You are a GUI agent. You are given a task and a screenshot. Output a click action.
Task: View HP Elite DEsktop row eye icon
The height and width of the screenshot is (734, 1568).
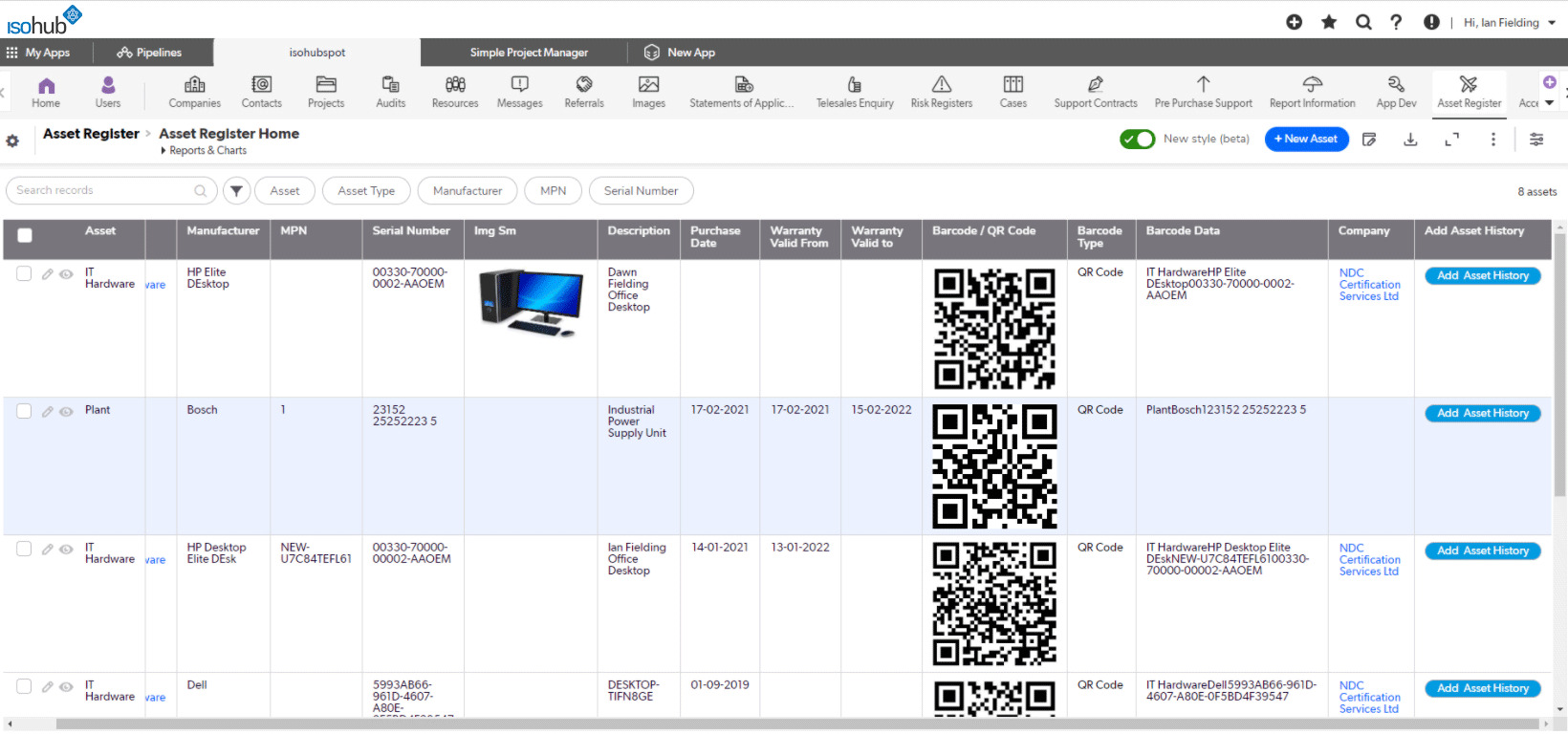coord(66,274)
